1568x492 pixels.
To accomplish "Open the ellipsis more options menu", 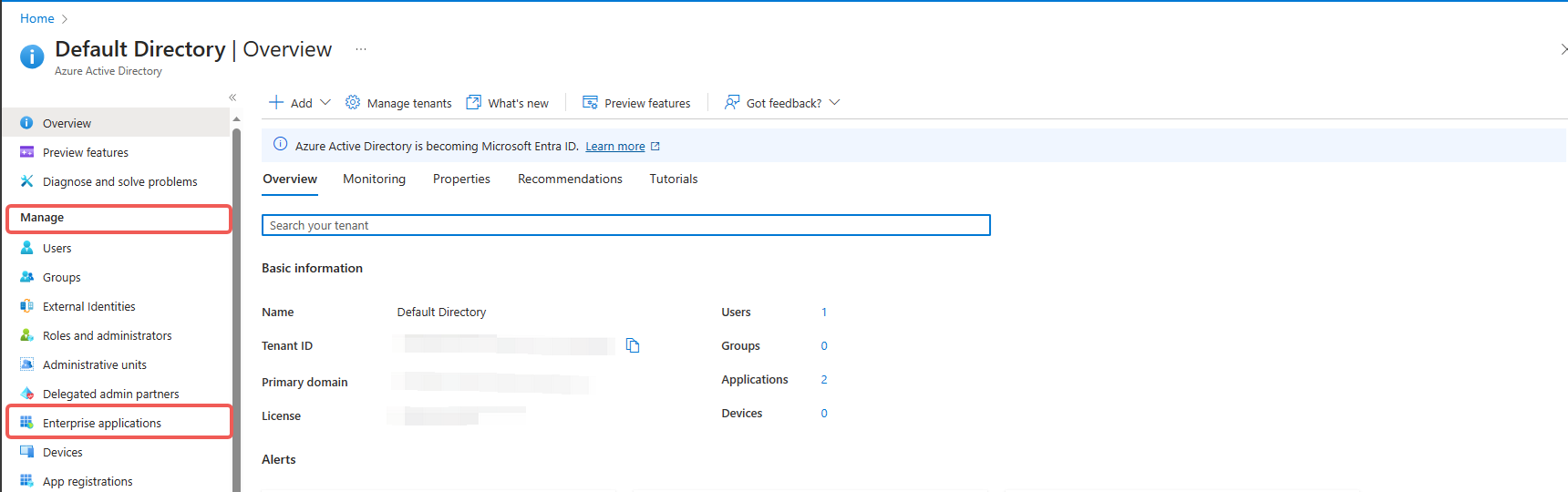I will coord(361,49).
